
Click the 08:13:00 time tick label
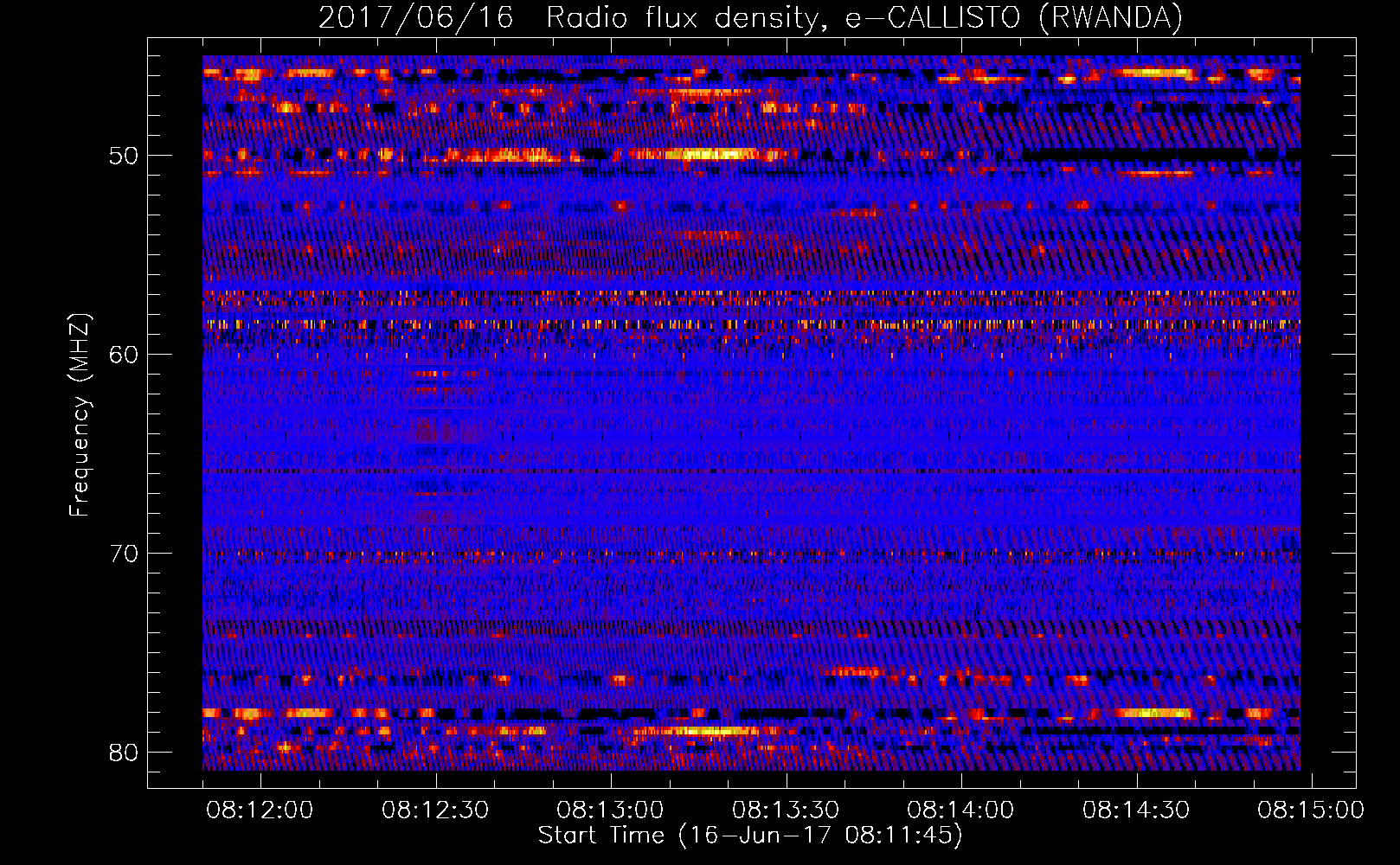[x=610, y=811]
